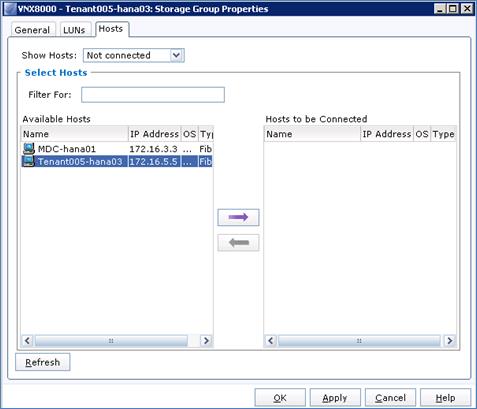This screenshot has height=409, width=477.
Task: Sort Hosts to be Connected by Name header
Action: 312,134
